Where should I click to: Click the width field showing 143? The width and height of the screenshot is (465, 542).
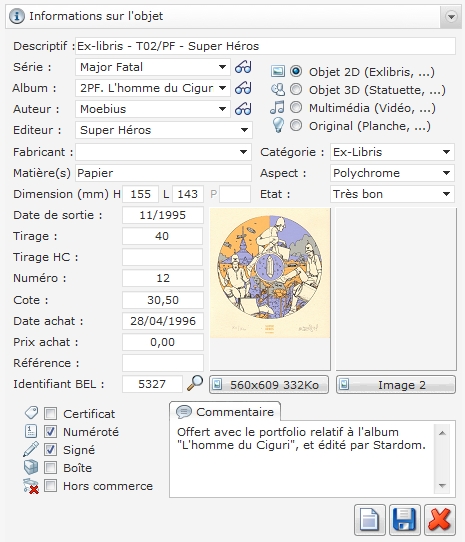188,194
